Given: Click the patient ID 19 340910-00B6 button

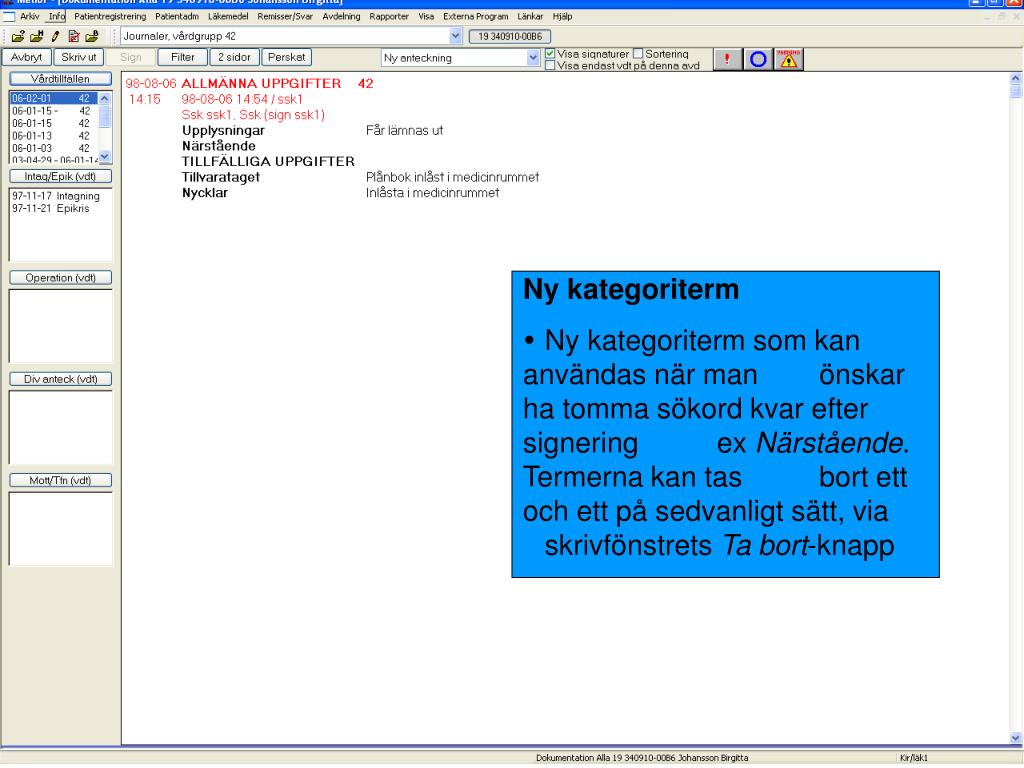Looking at the screenshot, I should click(509, 37).
